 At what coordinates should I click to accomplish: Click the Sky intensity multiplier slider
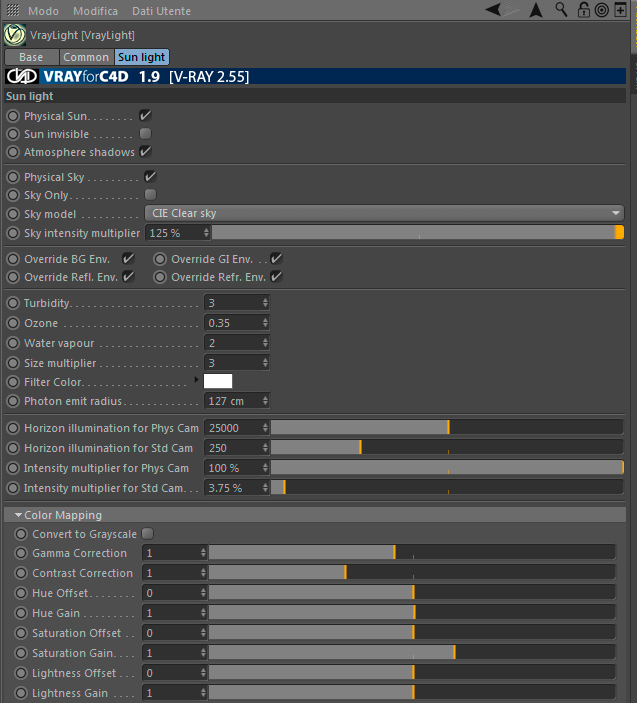(418, 233)
